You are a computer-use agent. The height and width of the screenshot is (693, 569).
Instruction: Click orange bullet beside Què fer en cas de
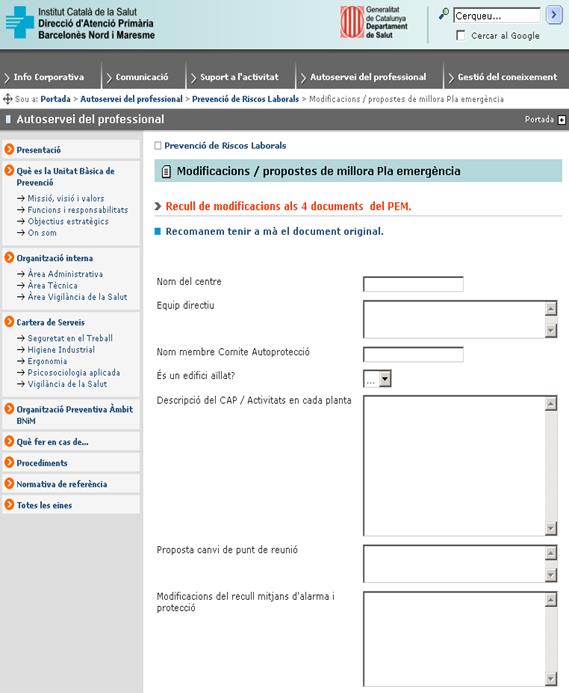click(9, 441)
